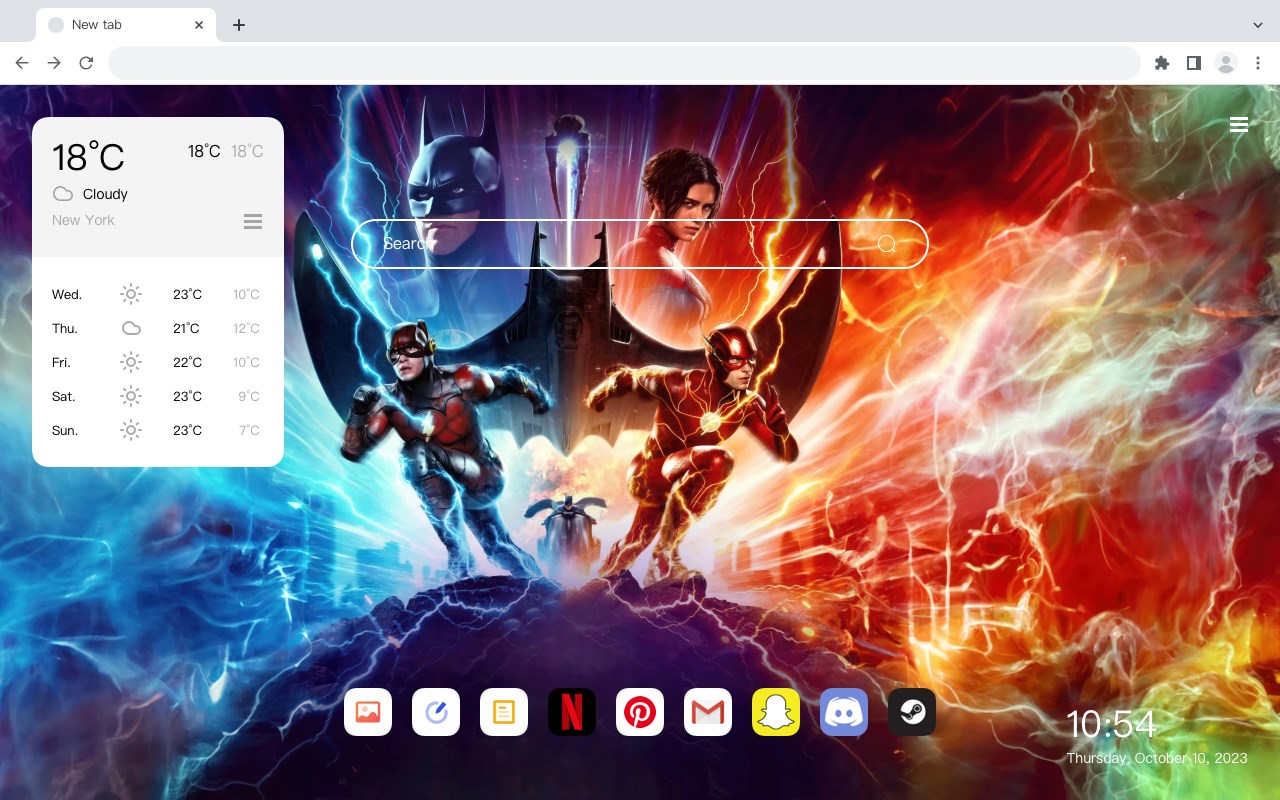This screenshot has height=800, width=1280.
Task: Focus the browser address bar
Action: click(624, 63)
